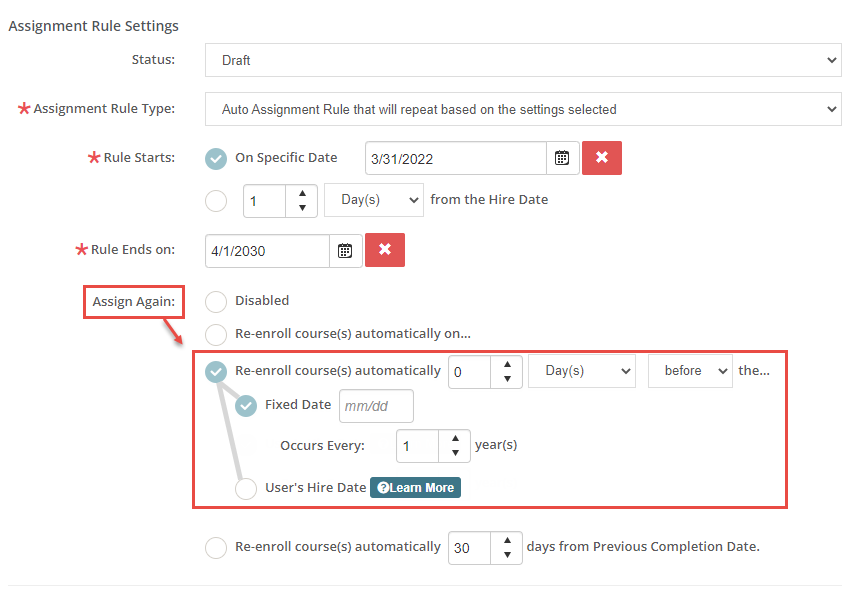Click the Rule Starts date field 3/31/2022
Image resolution: width=850 pixels, height=595 pixels.
click(x=456, y=158)
